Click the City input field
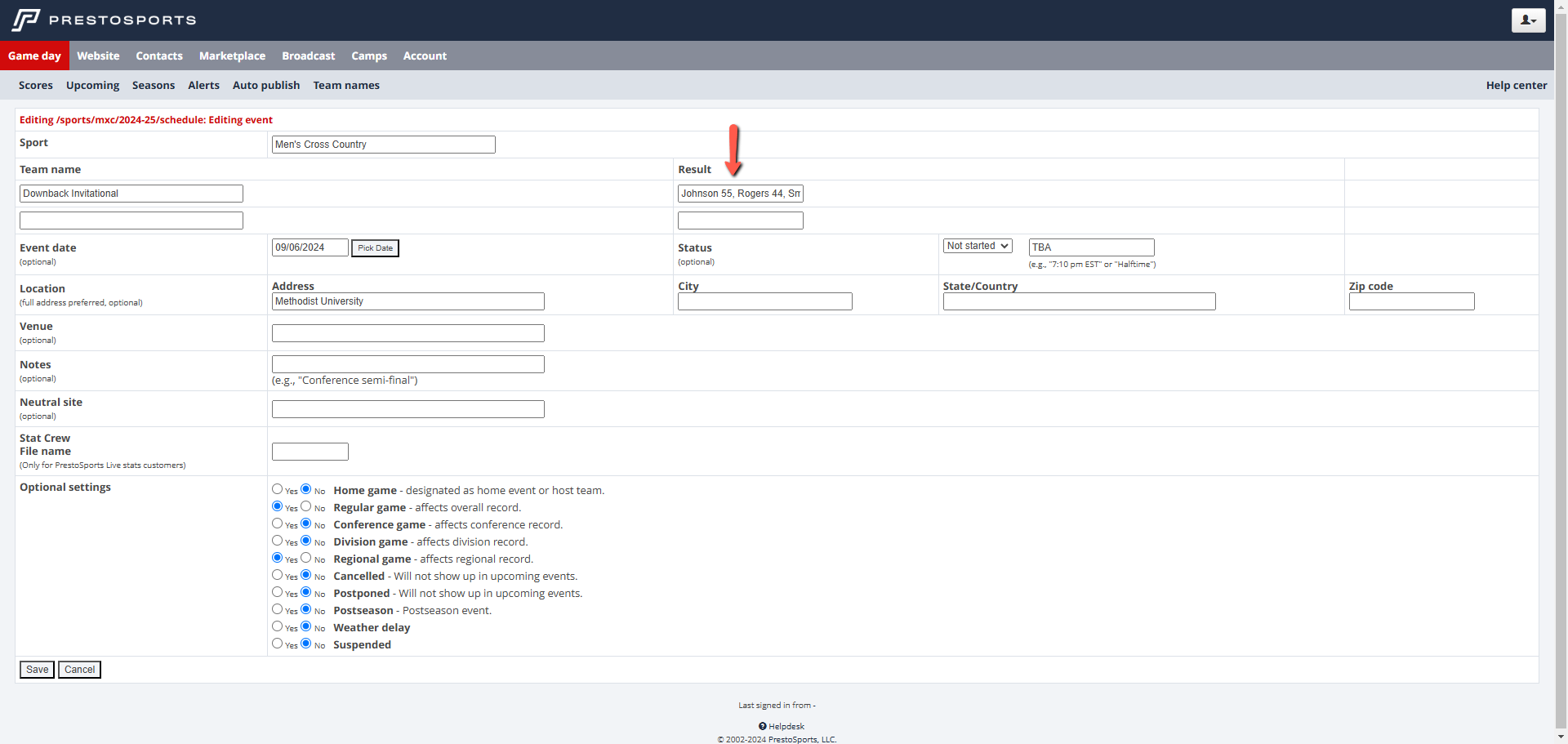Viewport: 1568px width, 744px height. pyautogui.click(x=765, y=301)
